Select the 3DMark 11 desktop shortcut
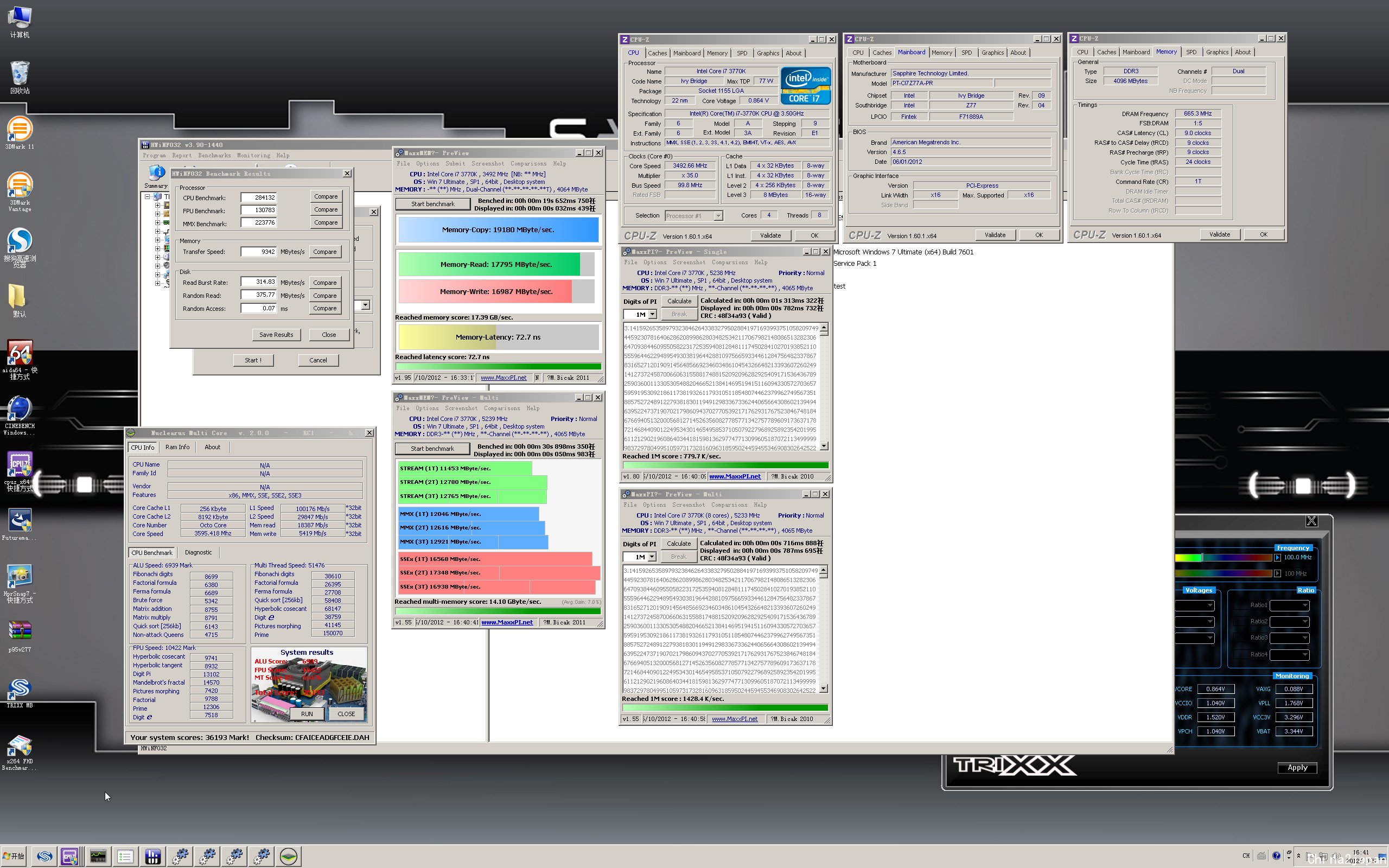Image resolution: width=1389 pixels, height=868 pixels. tap(20, 132)
